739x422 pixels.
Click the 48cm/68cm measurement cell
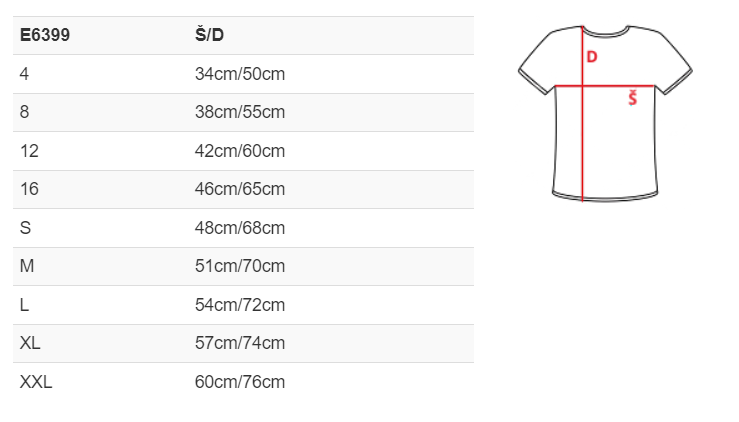[x=240, y=228]
